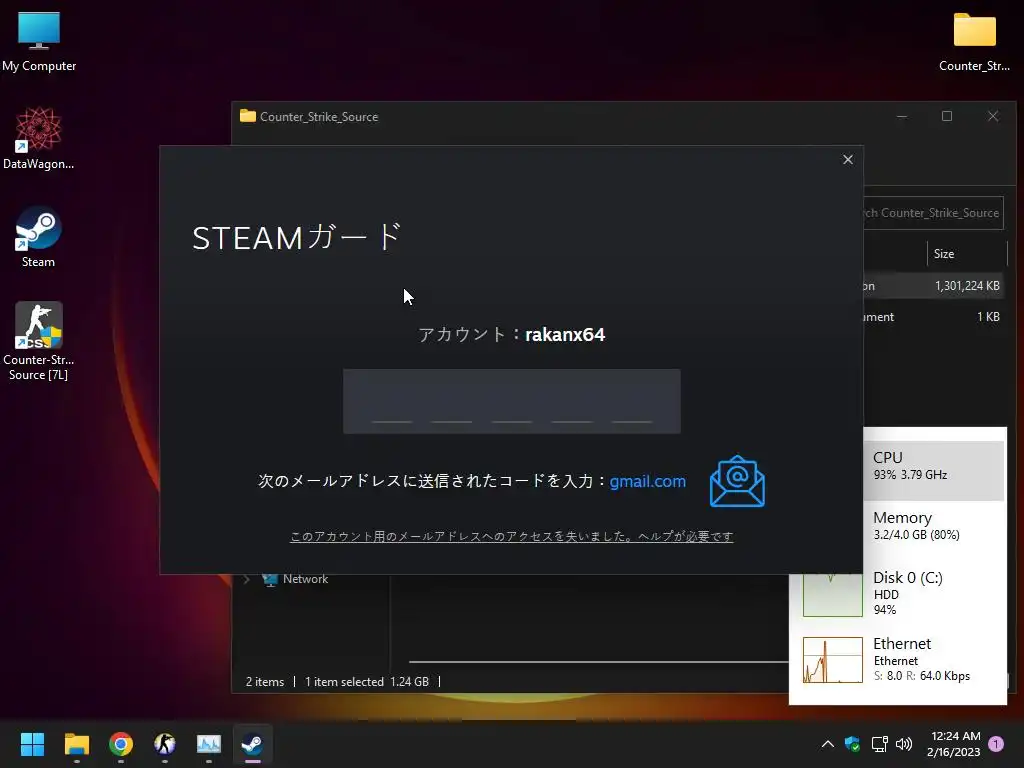The height and width of the screenshot is (768, 1024).
Task: Click the account name rakanx64
Action: pos(565,334)
